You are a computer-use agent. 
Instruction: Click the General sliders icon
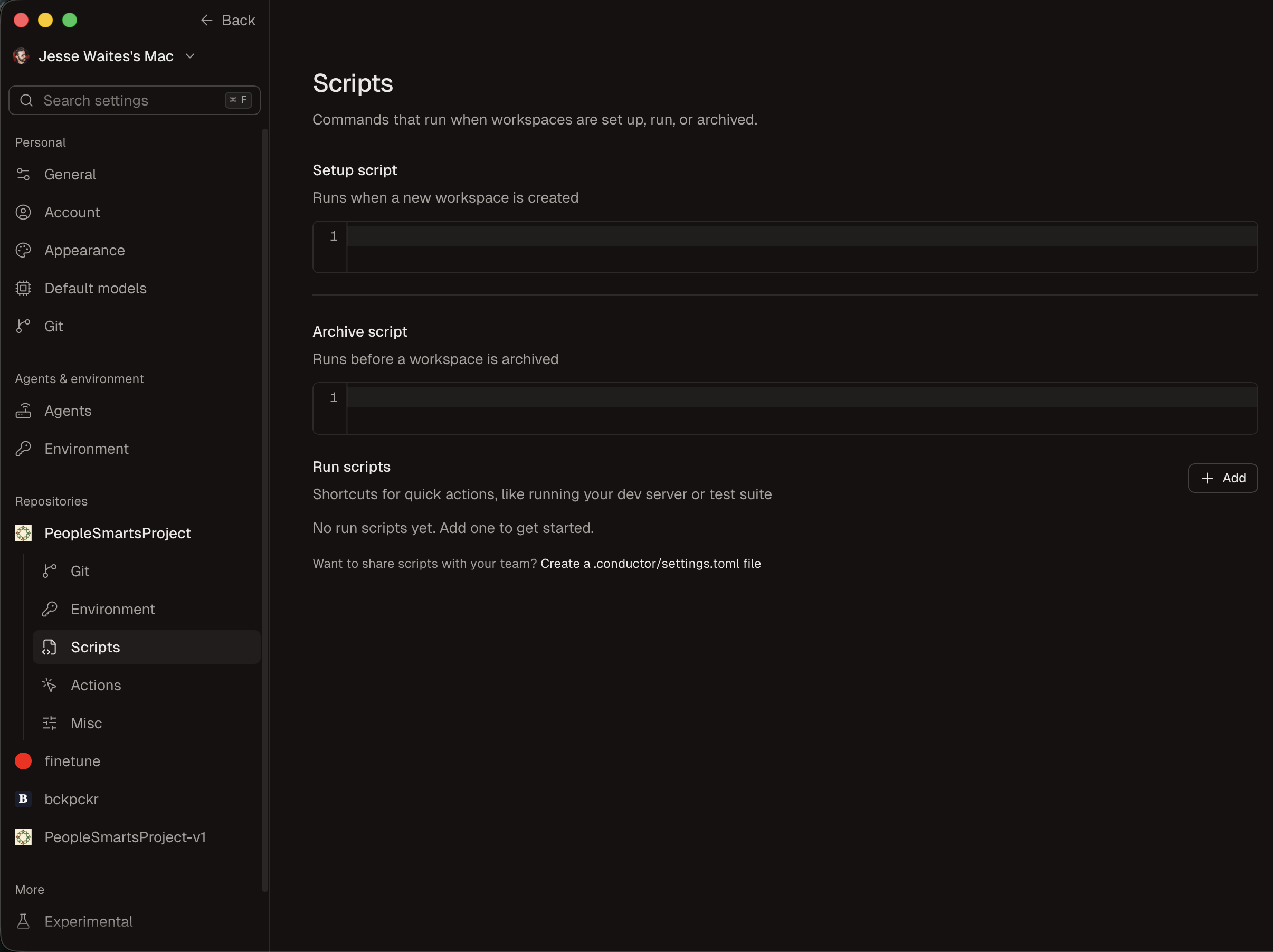click(23, 174)
